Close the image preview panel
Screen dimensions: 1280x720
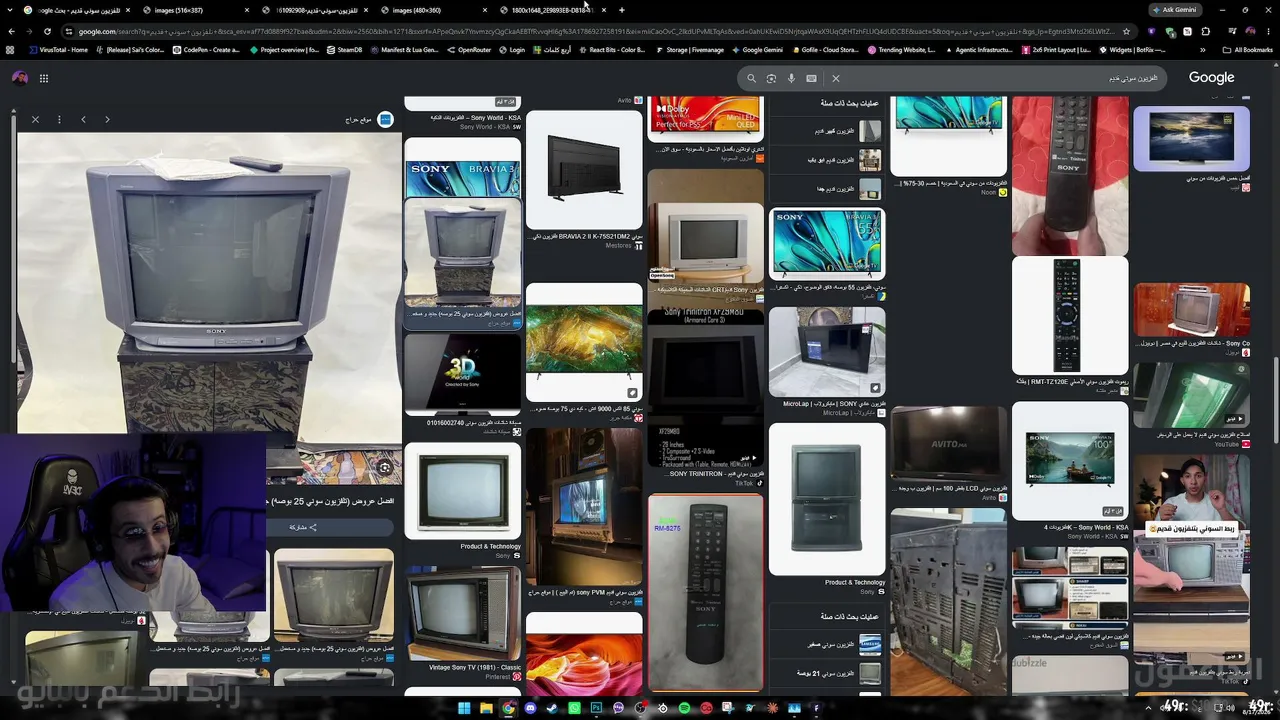point(35,120)
